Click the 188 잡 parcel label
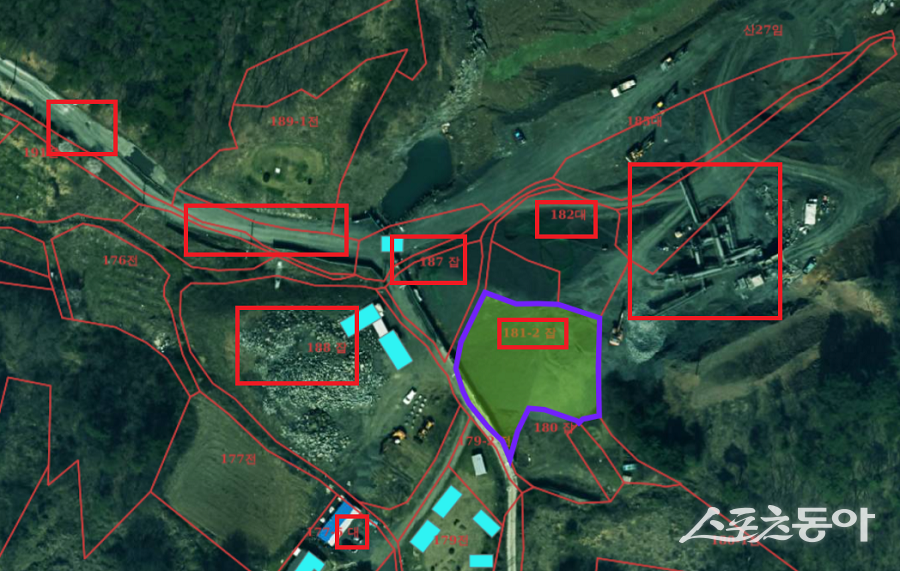Image resolution: width=900 pixels, height=571 pixels. pos(327,347)
